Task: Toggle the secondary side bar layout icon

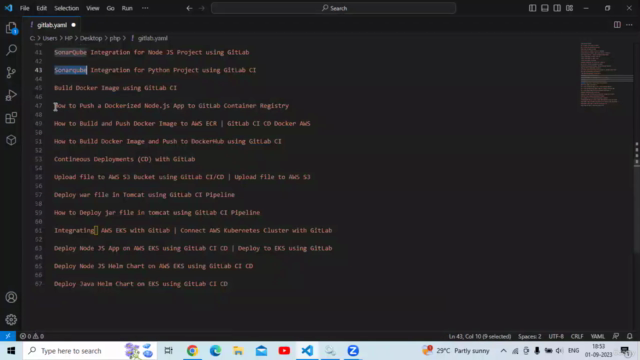Action: (557, 8)
